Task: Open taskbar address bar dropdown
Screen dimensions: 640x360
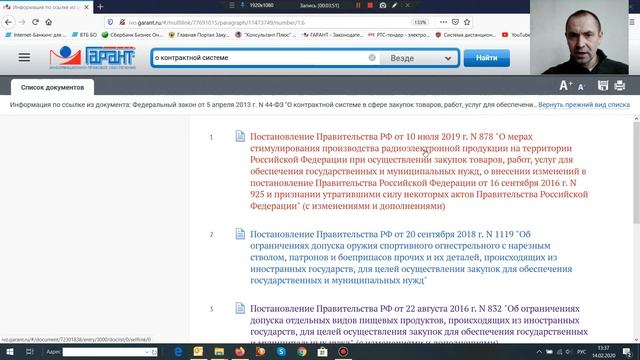Action: (147, 352)
